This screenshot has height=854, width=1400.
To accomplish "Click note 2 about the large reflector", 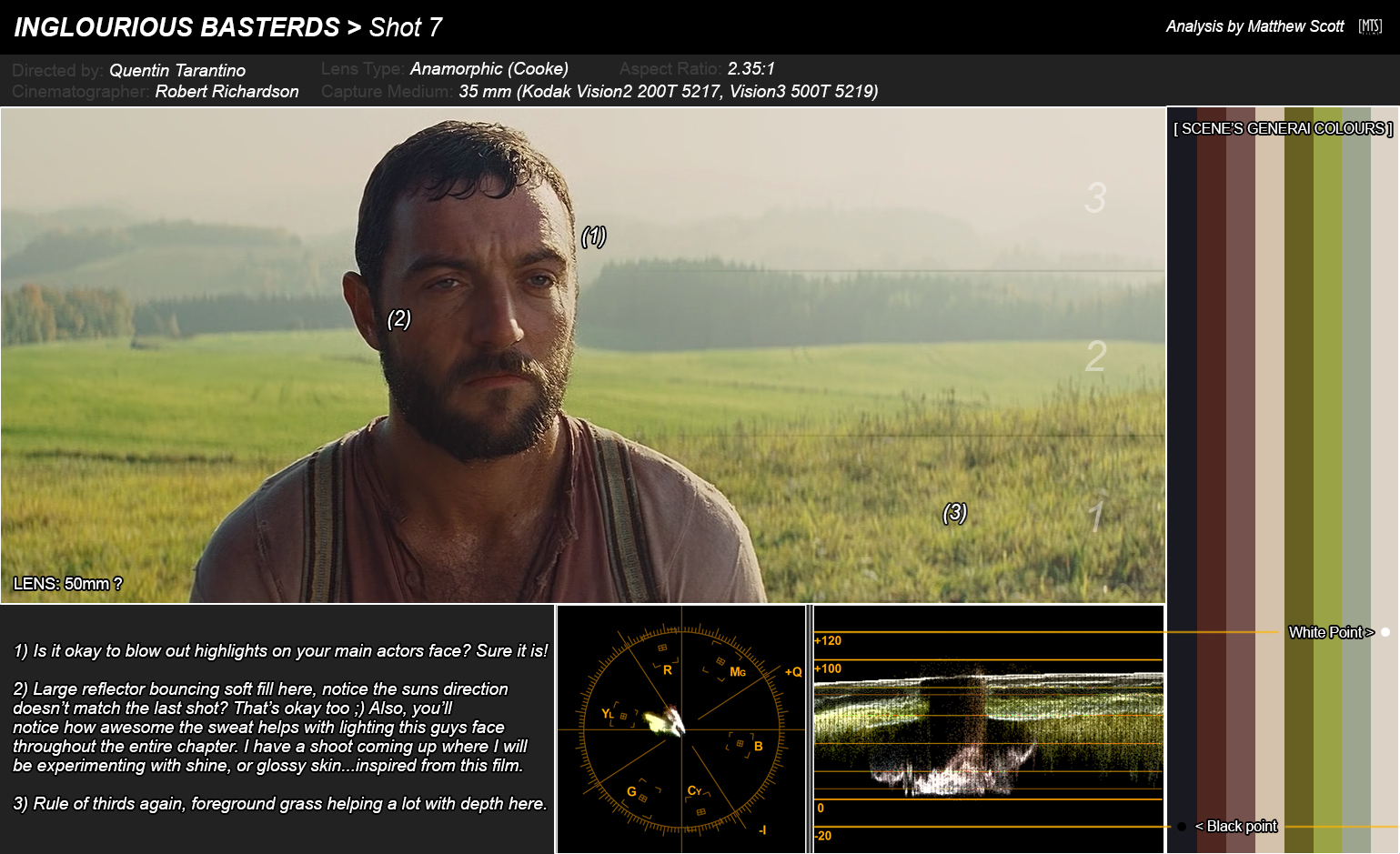I will coord(270,728).
